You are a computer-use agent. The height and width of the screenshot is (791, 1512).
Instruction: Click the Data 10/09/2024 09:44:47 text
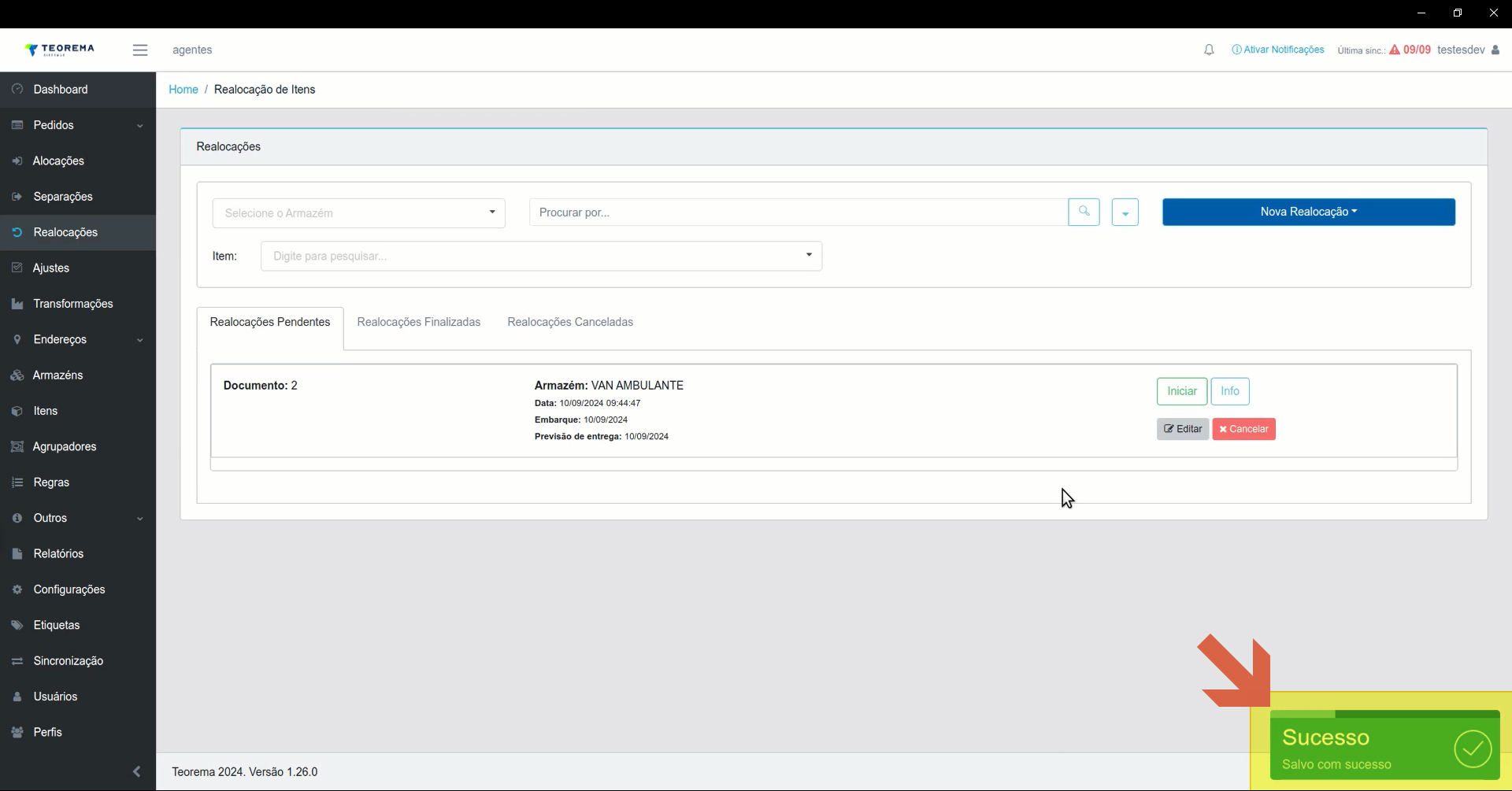coord(587,403)
